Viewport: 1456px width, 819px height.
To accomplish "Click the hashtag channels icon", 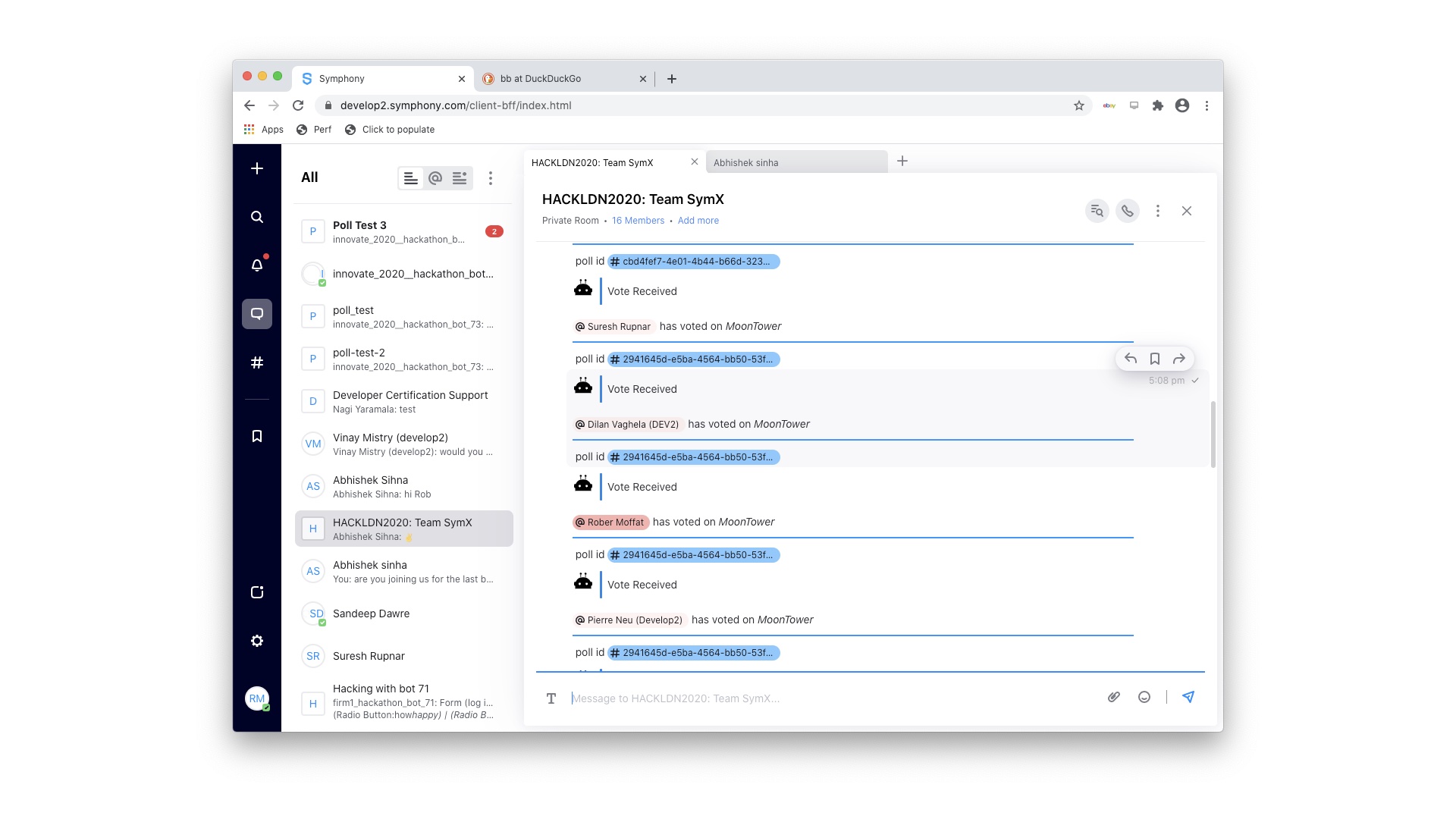I will click(258, 362).
